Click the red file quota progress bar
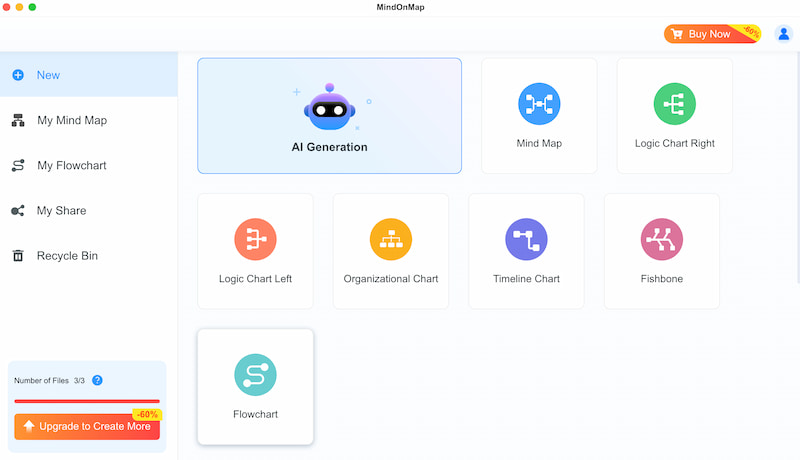This screenshot has width=800, height=460. (x=87, y=401)
